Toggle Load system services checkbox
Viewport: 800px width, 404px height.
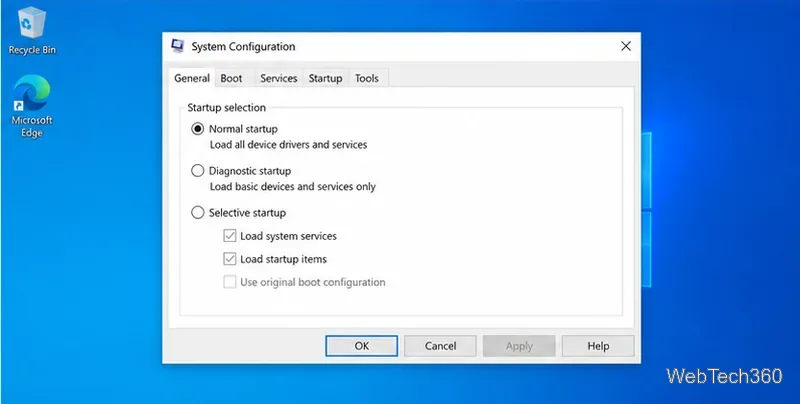pyautogui.click(x=230, y=236)
